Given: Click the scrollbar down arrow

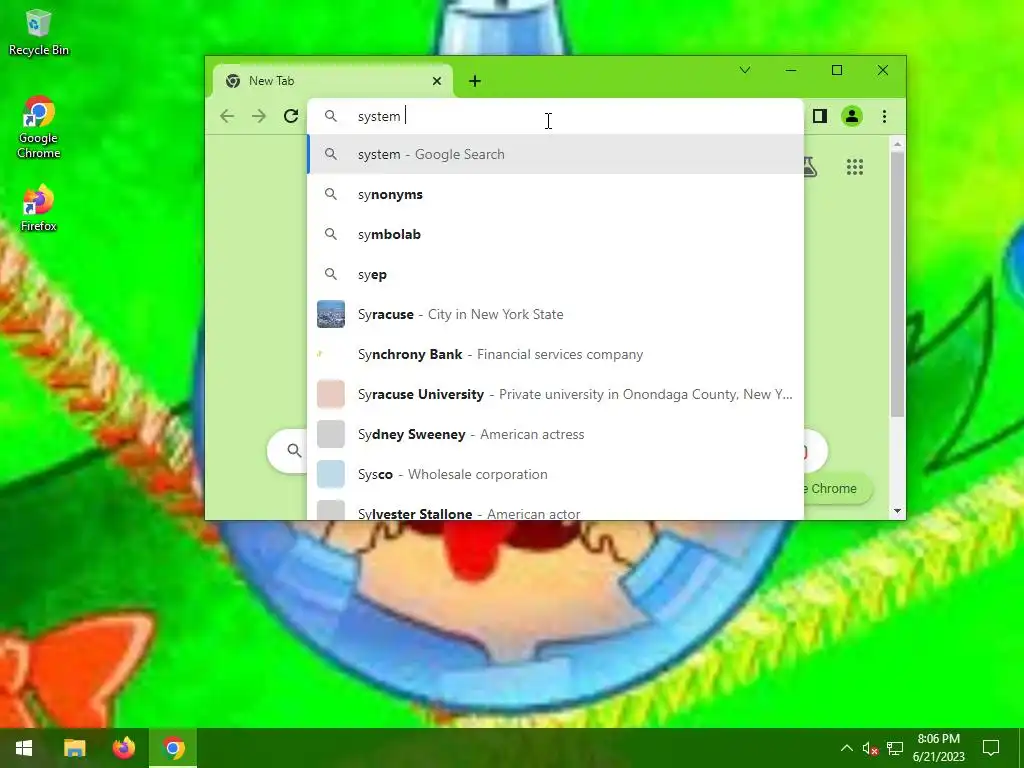Looking at the screenshot, I should coord(897,511).
